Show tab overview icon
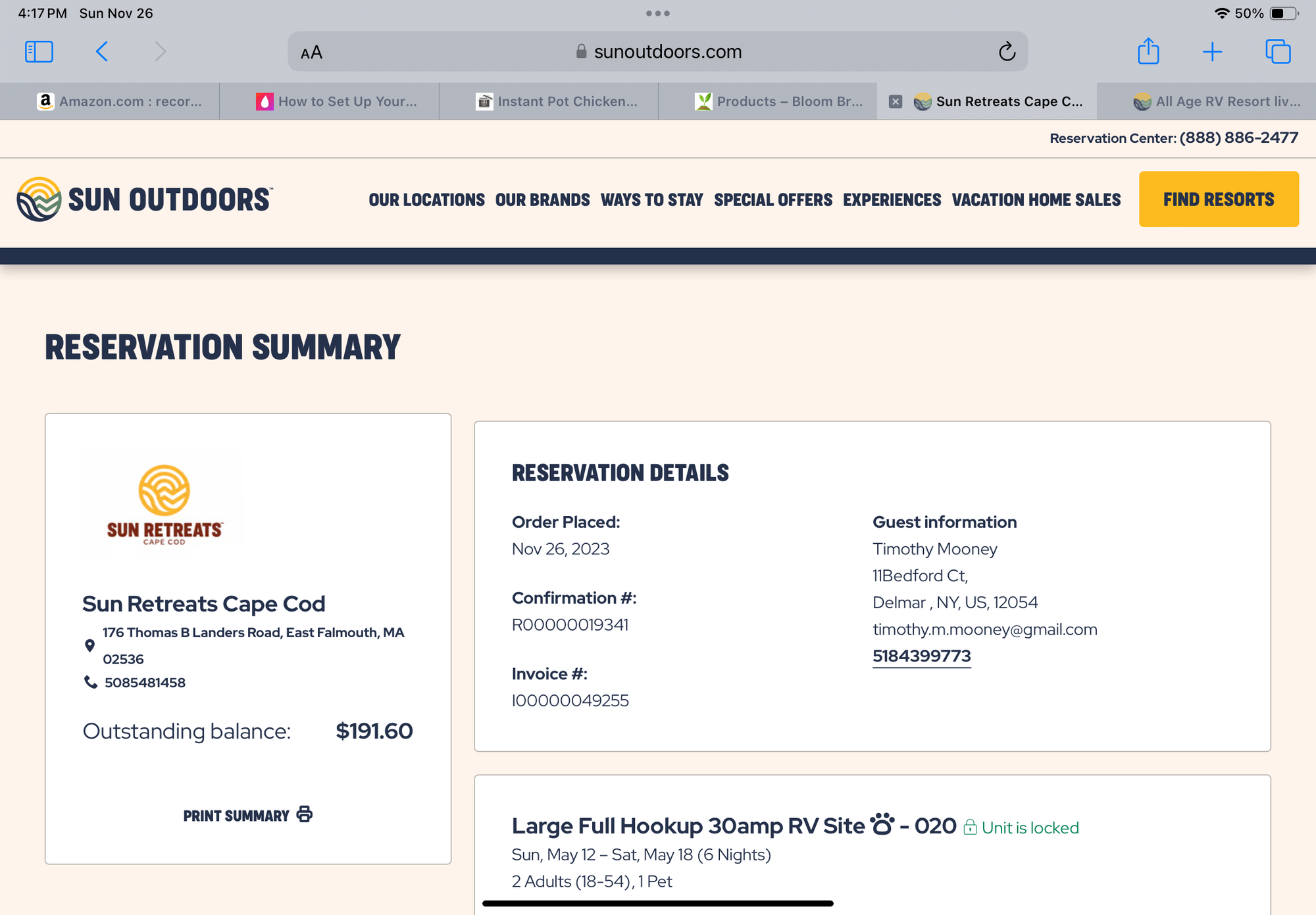The height and width of the screenshot is (915, 1316). click(1278, 51)
